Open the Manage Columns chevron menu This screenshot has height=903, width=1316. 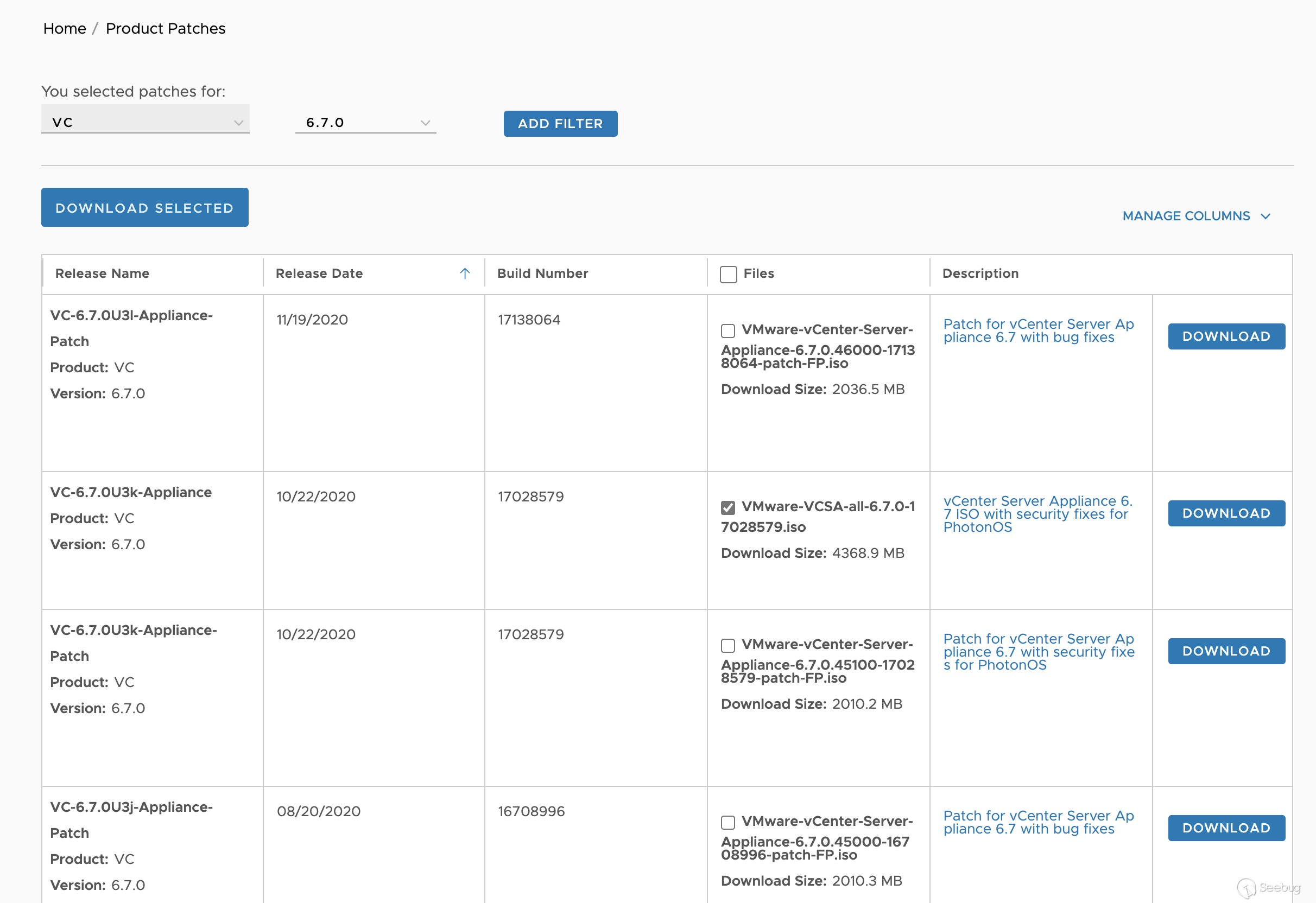pyautogui.click(x=1265, y=217)
